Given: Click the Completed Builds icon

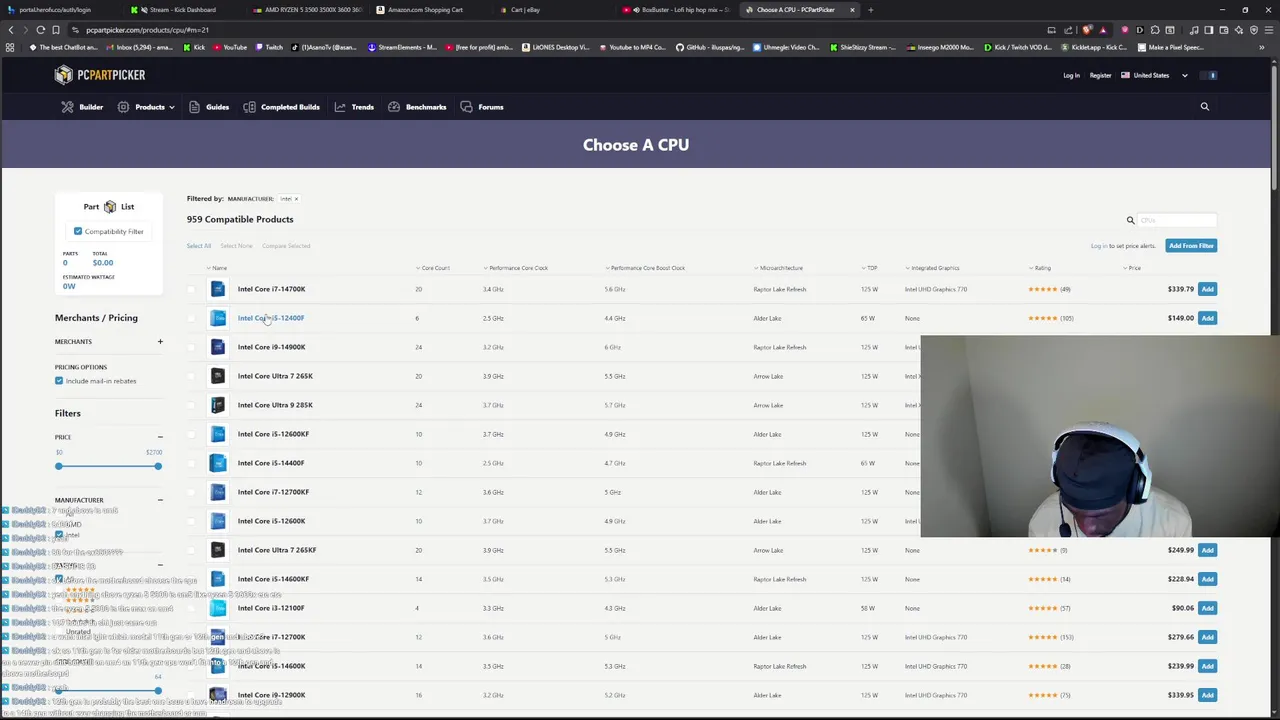Looking at the screenshot, I should [249, 107].
